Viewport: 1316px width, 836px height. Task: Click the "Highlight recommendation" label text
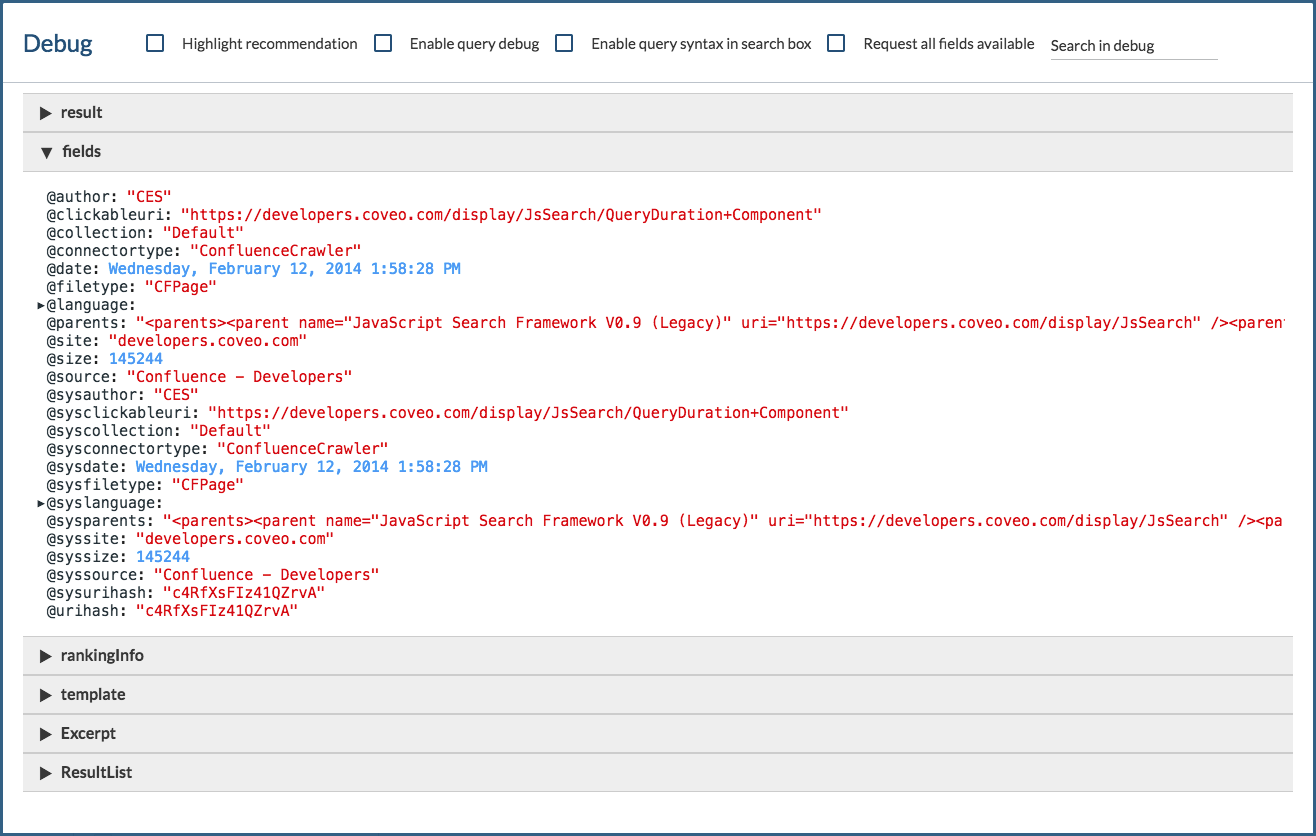click(269, 44)
